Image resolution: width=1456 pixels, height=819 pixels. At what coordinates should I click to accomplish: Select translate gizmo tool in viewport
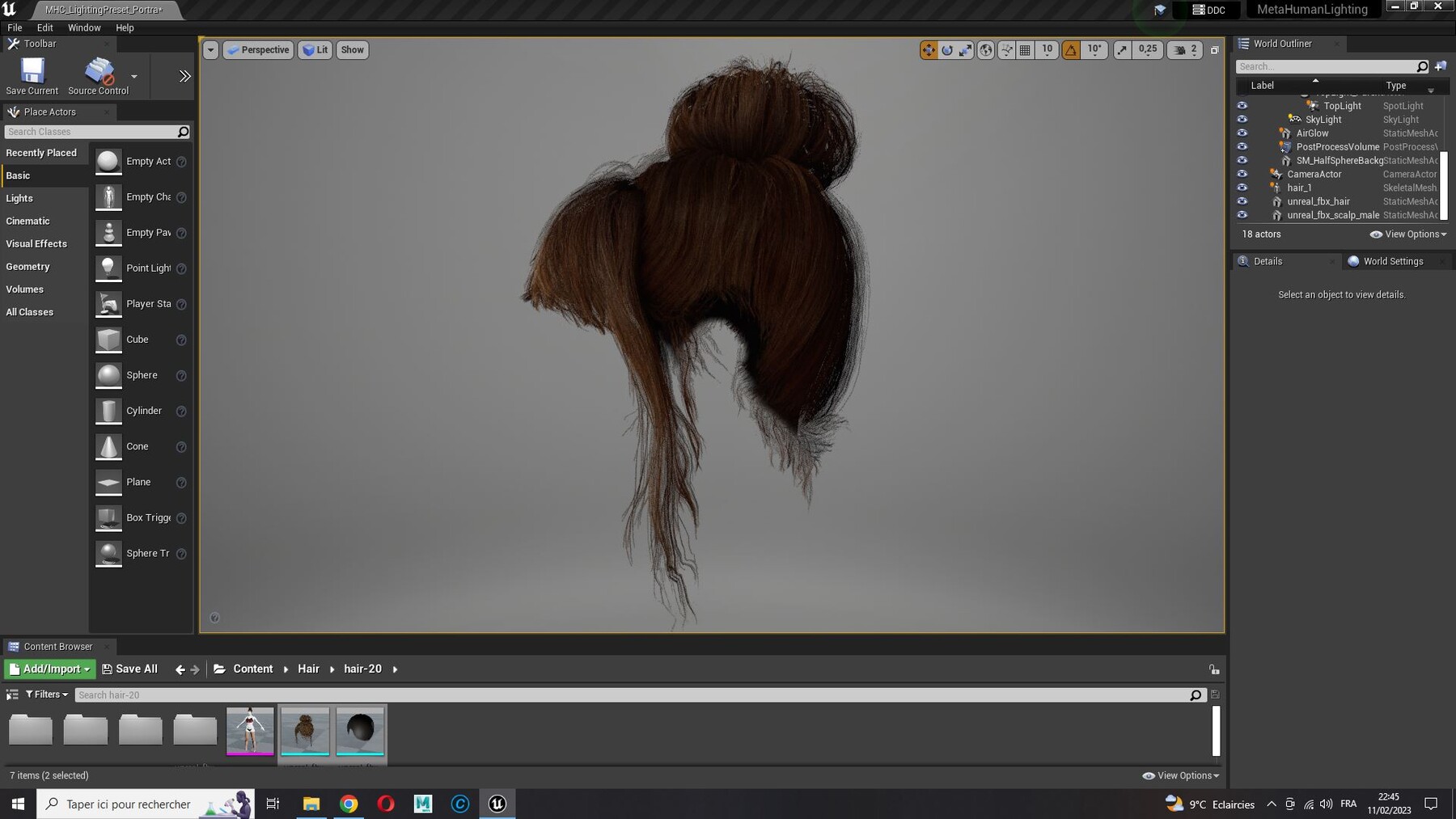[x=929, y=50]
